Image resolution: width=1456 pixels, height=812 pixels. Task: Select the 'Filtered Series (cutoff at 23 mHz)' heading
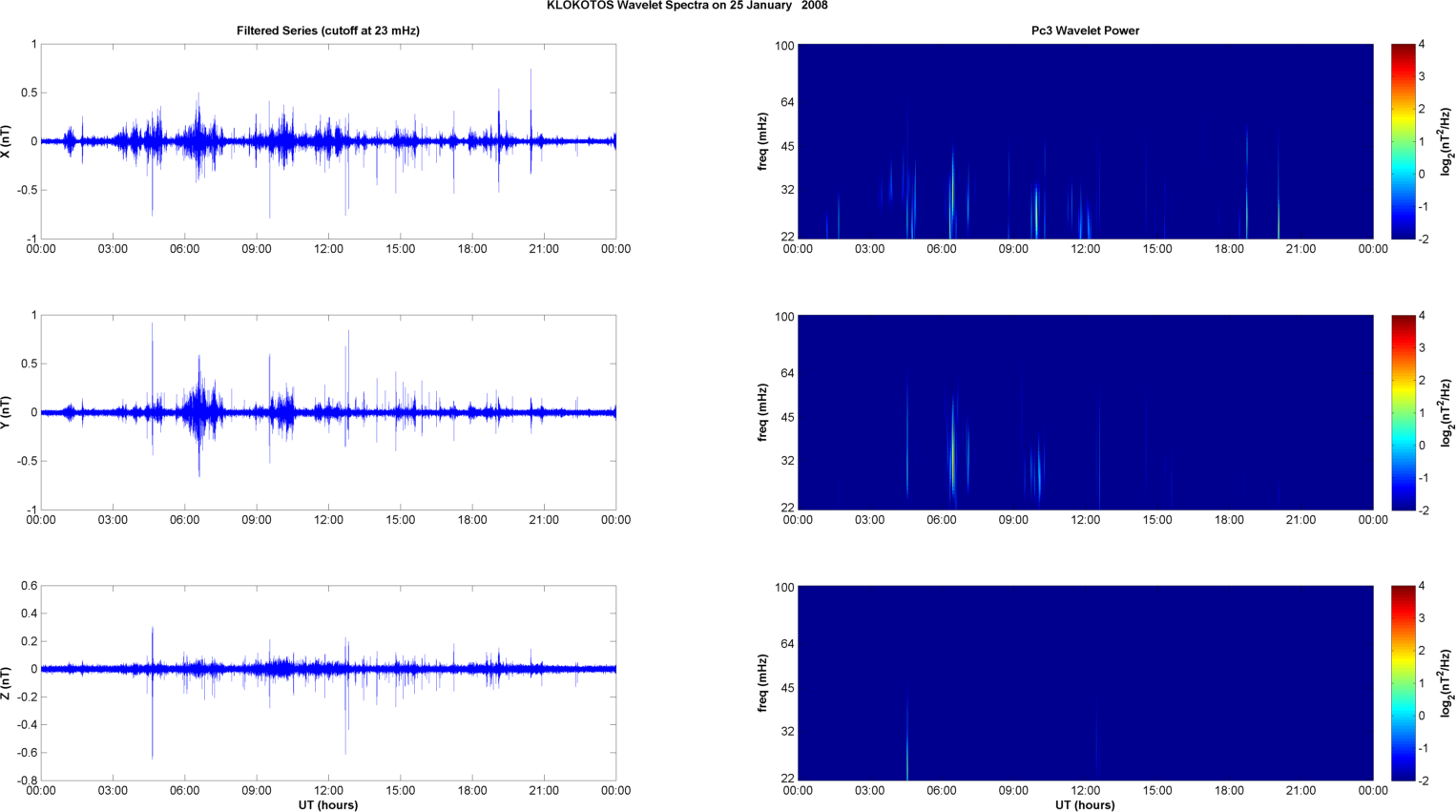(x=328, y=31)
